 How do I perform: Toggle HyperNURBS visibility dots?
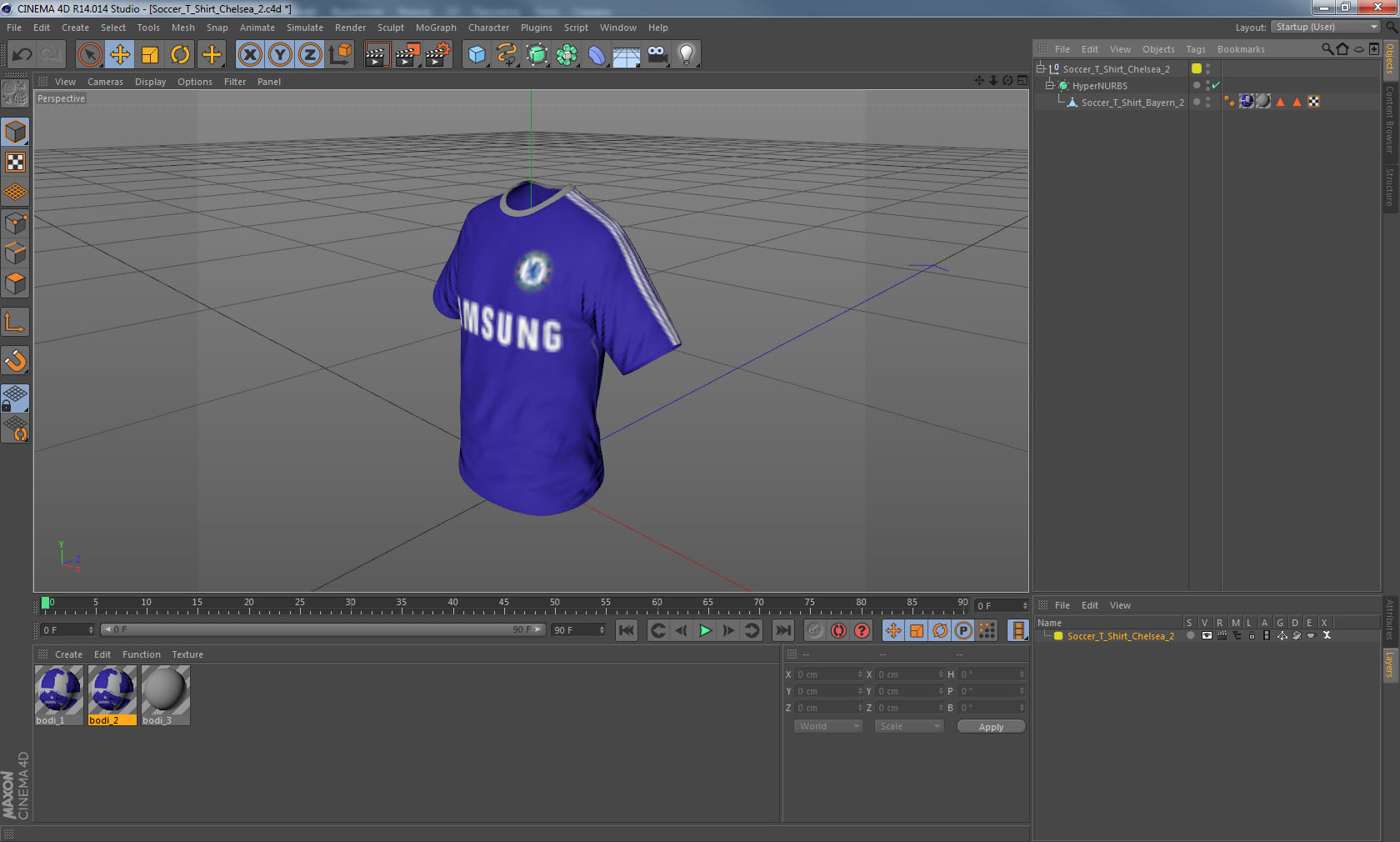pos(1207,85)
